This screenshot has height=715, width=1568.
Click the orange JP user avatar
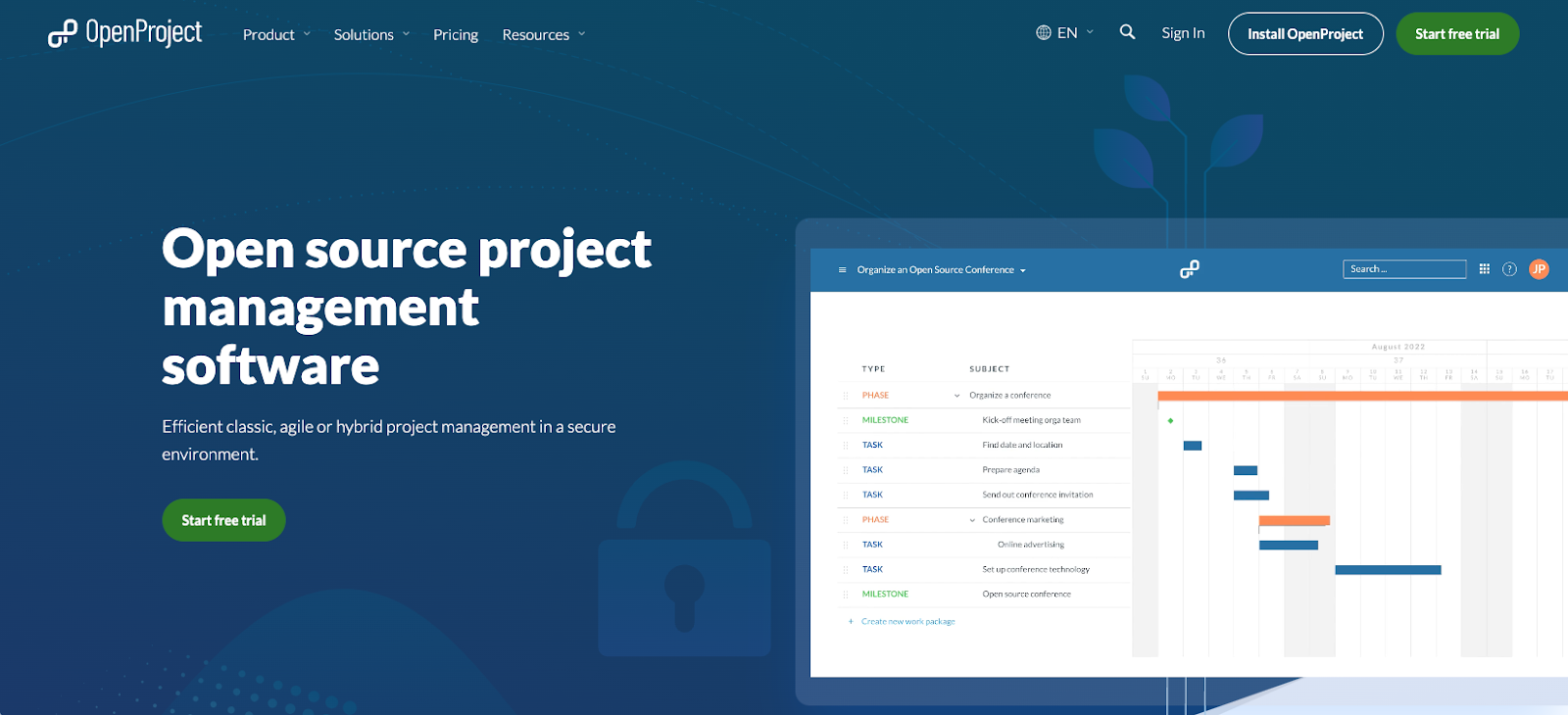click(x=1539, y=269)
